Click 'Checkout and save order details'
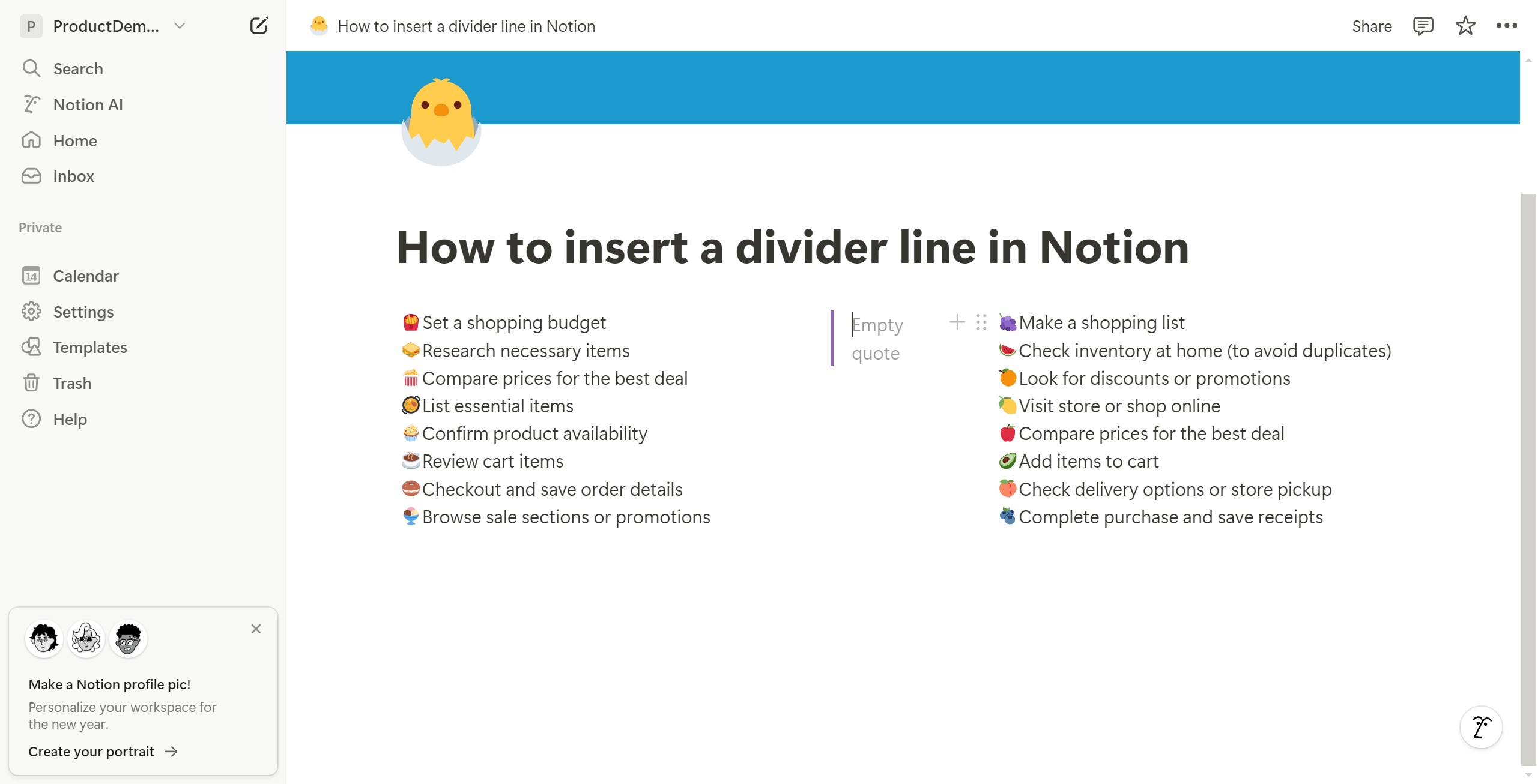 552,489
